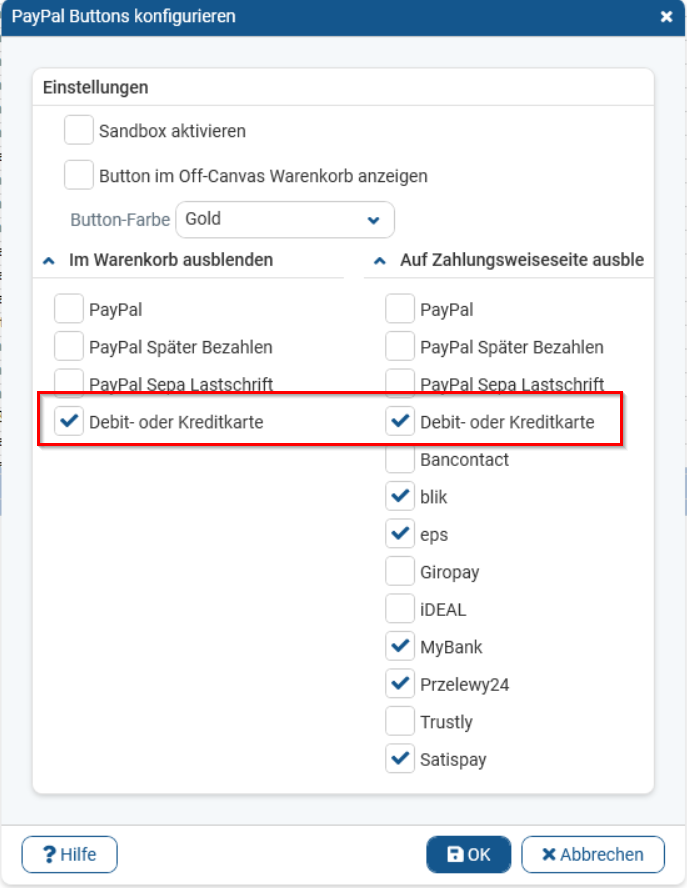Open the Button-Farbe Gold dropdown

point(285,219)
